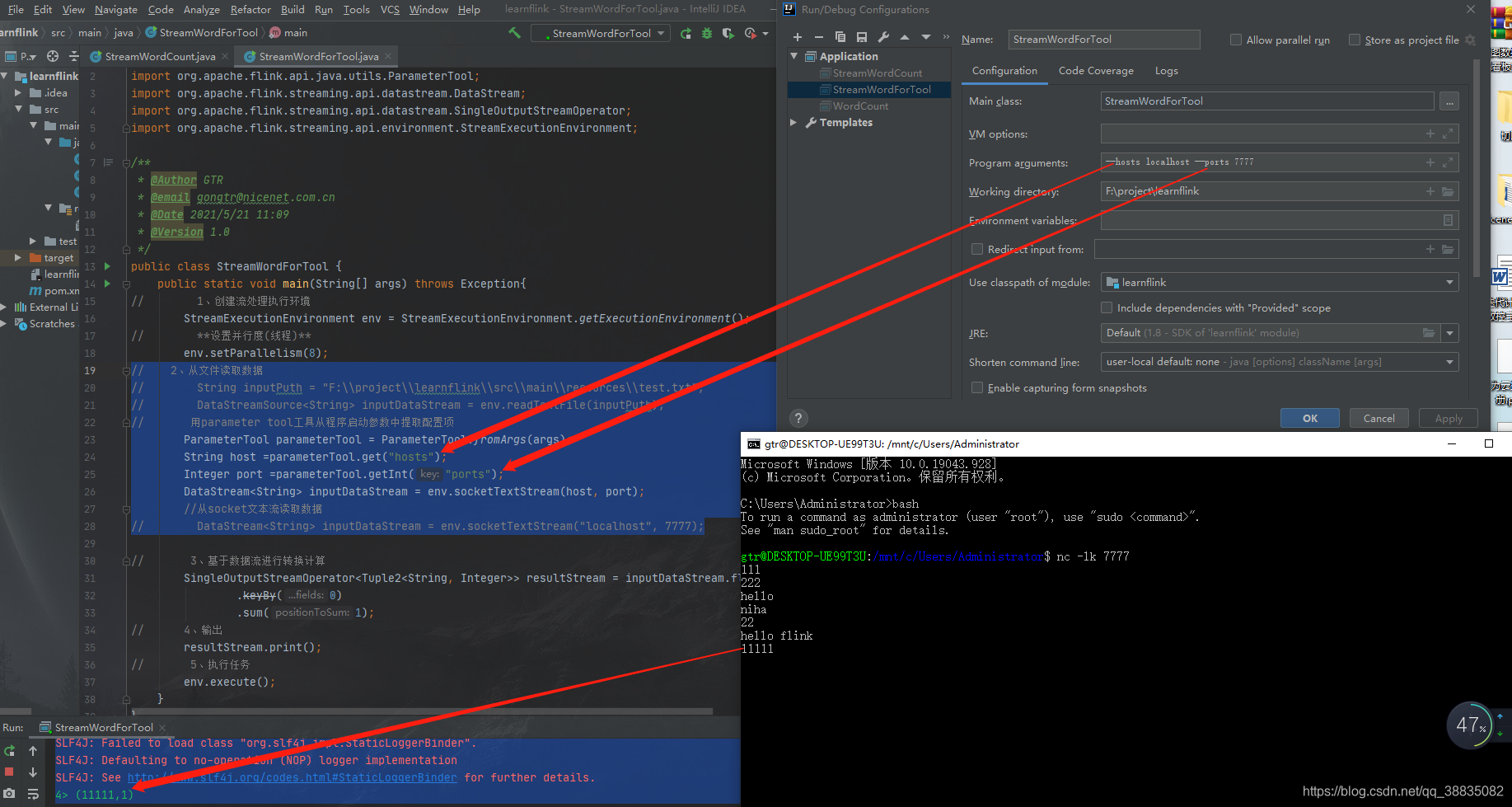The height and width of the screenshot is (807, 1512).
Task: Open the Navigate menu
Action: pyautogui.click(x=116, y=9)
